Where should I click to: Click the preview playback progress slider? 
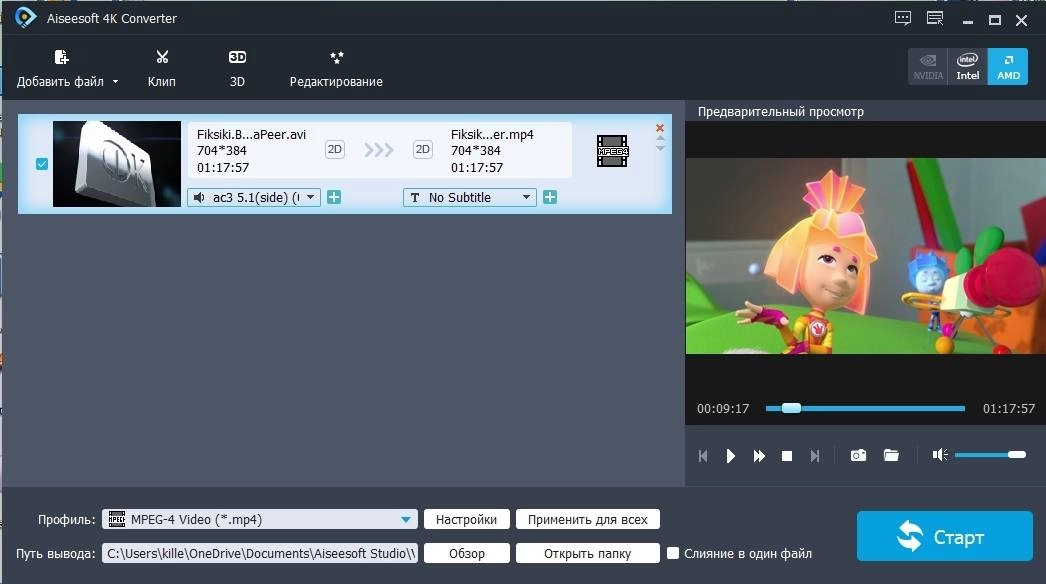tap(865, 408)
